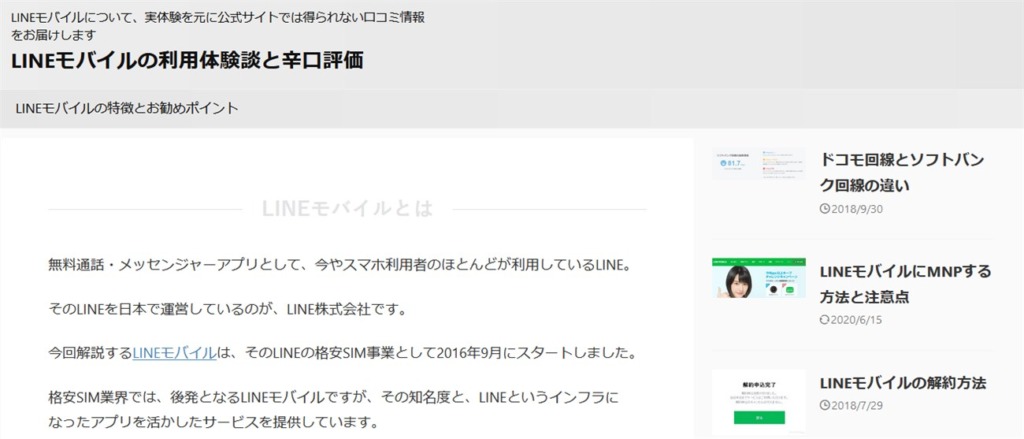1024x439 pixels.
Task: Click date text 2018/7/29
Action: (x=857, y=405)
